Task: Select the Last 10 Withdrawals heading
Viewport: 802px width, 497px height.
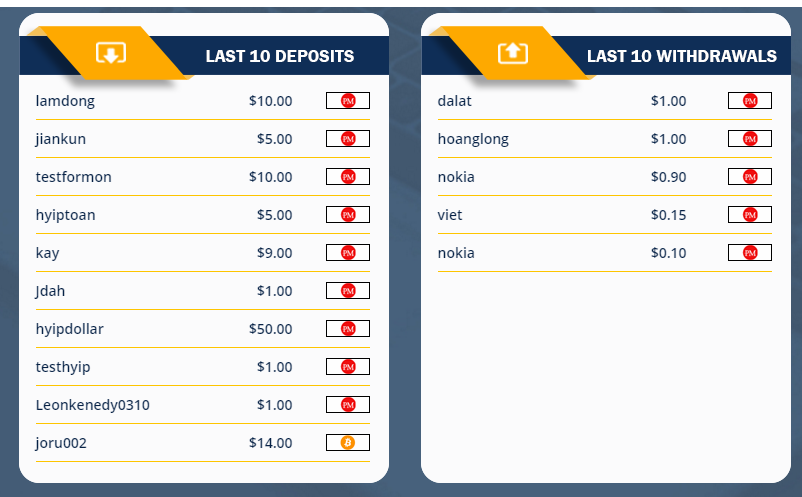Action: pyautogui.click(x=681, y=56)
